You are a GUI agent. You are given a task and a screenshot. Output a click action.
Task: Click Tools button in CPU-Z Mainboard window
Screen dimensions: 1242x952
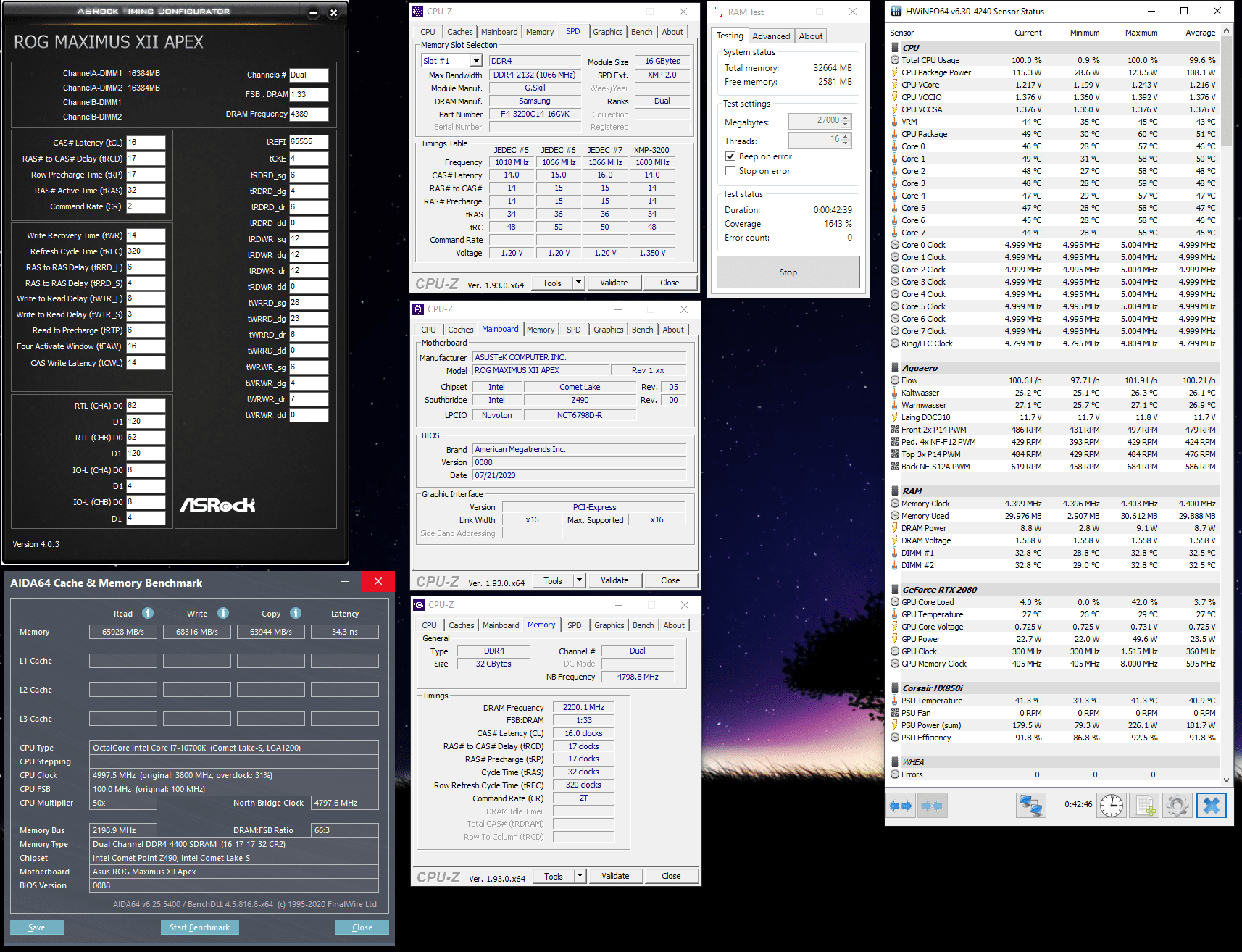[553, 580]
